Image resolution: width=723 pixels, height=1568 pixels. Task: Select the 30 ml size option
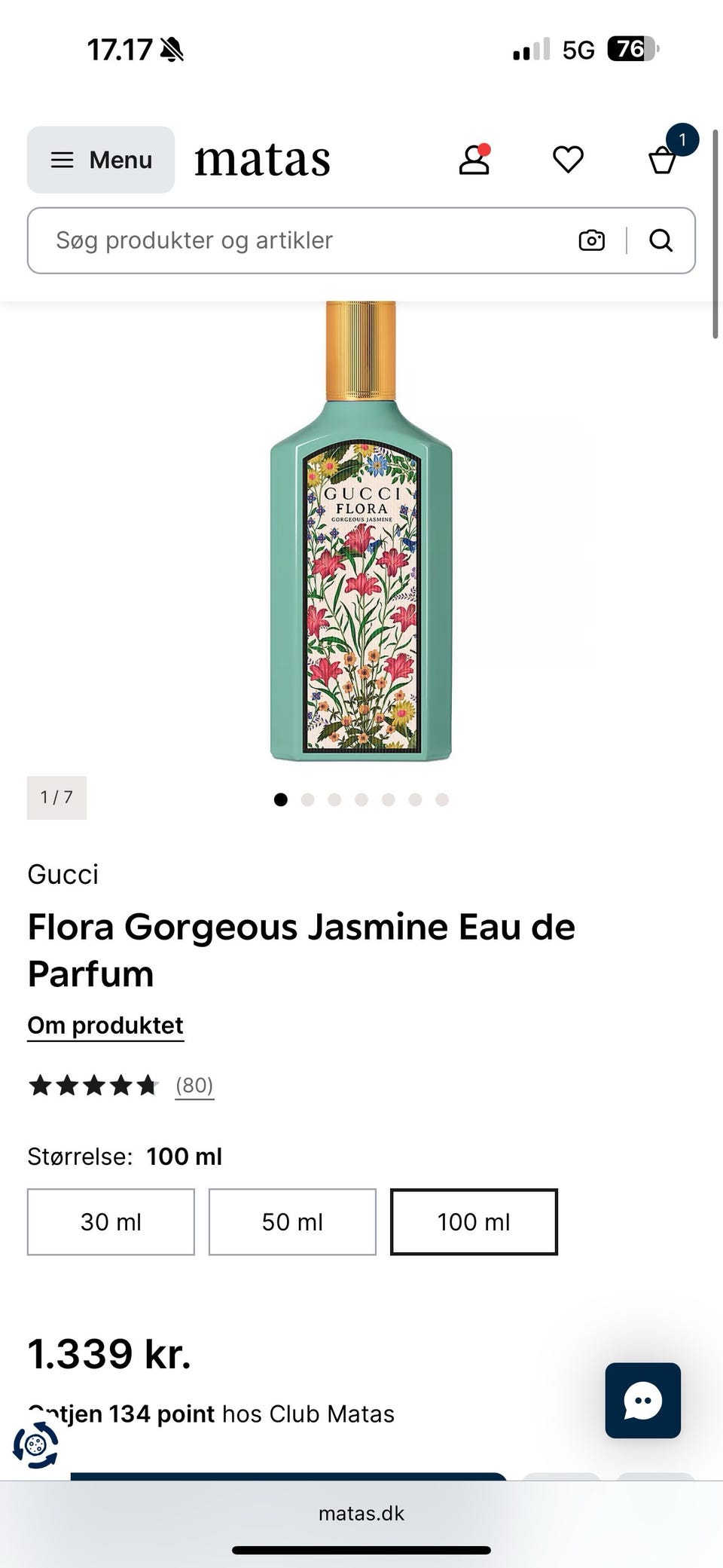click(111, 1221)
